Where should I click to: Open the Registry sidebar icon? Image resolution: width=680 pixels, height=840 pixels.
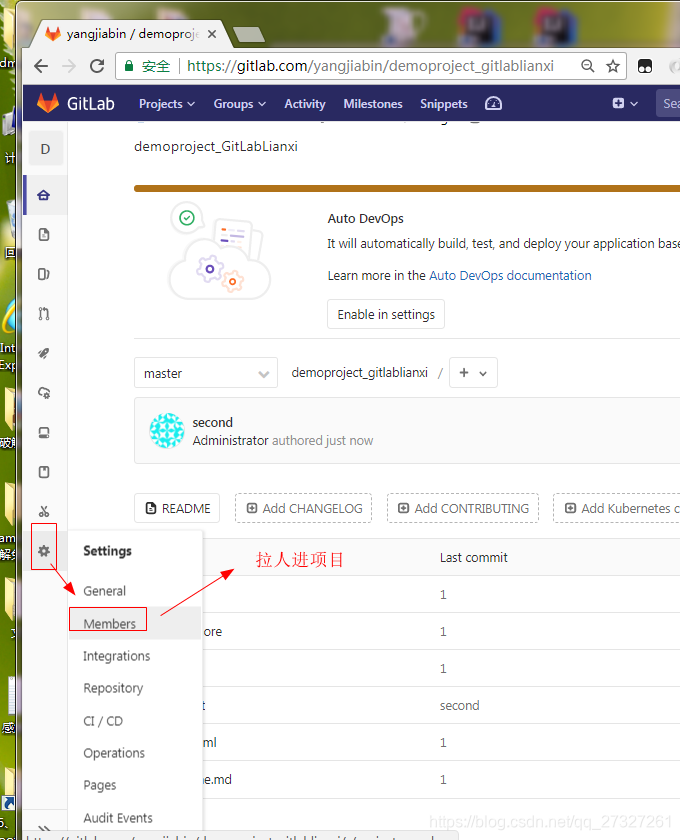tap(44, 433)
